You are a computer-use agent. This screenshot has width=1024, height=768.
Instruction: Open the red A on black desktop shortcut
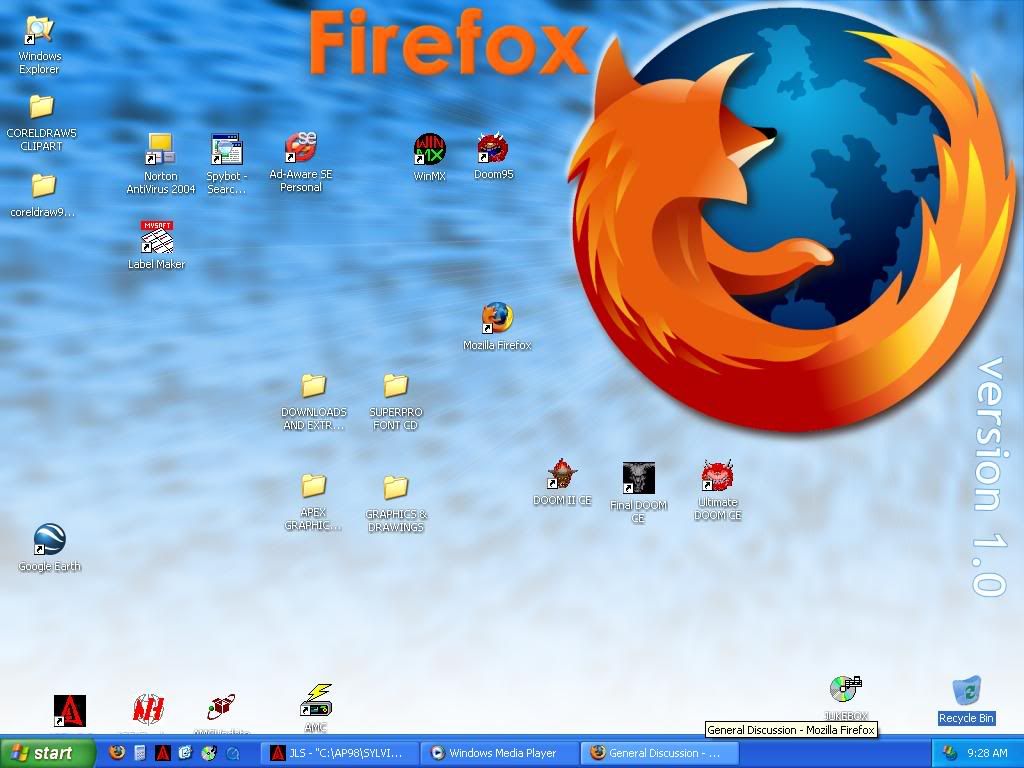70,711
